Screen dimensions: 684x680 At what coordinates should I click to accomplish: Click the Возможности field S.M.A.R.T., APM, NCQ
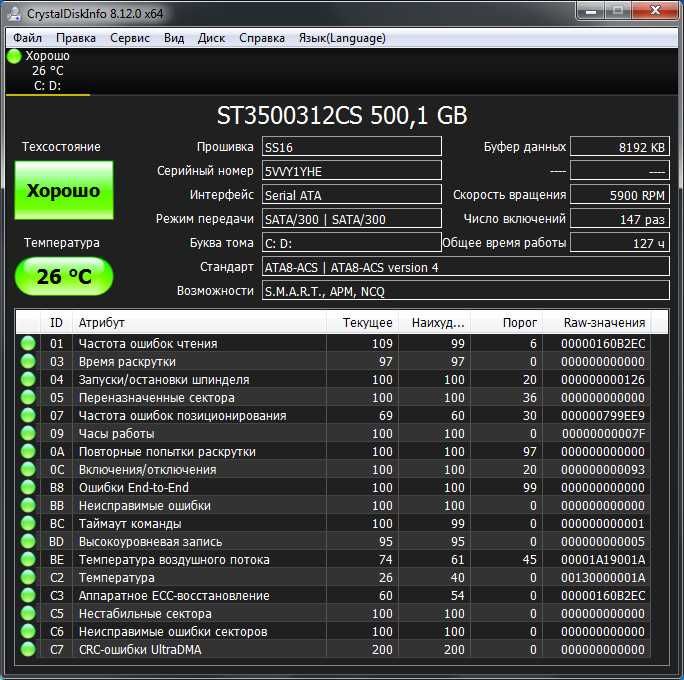point(465,290)
